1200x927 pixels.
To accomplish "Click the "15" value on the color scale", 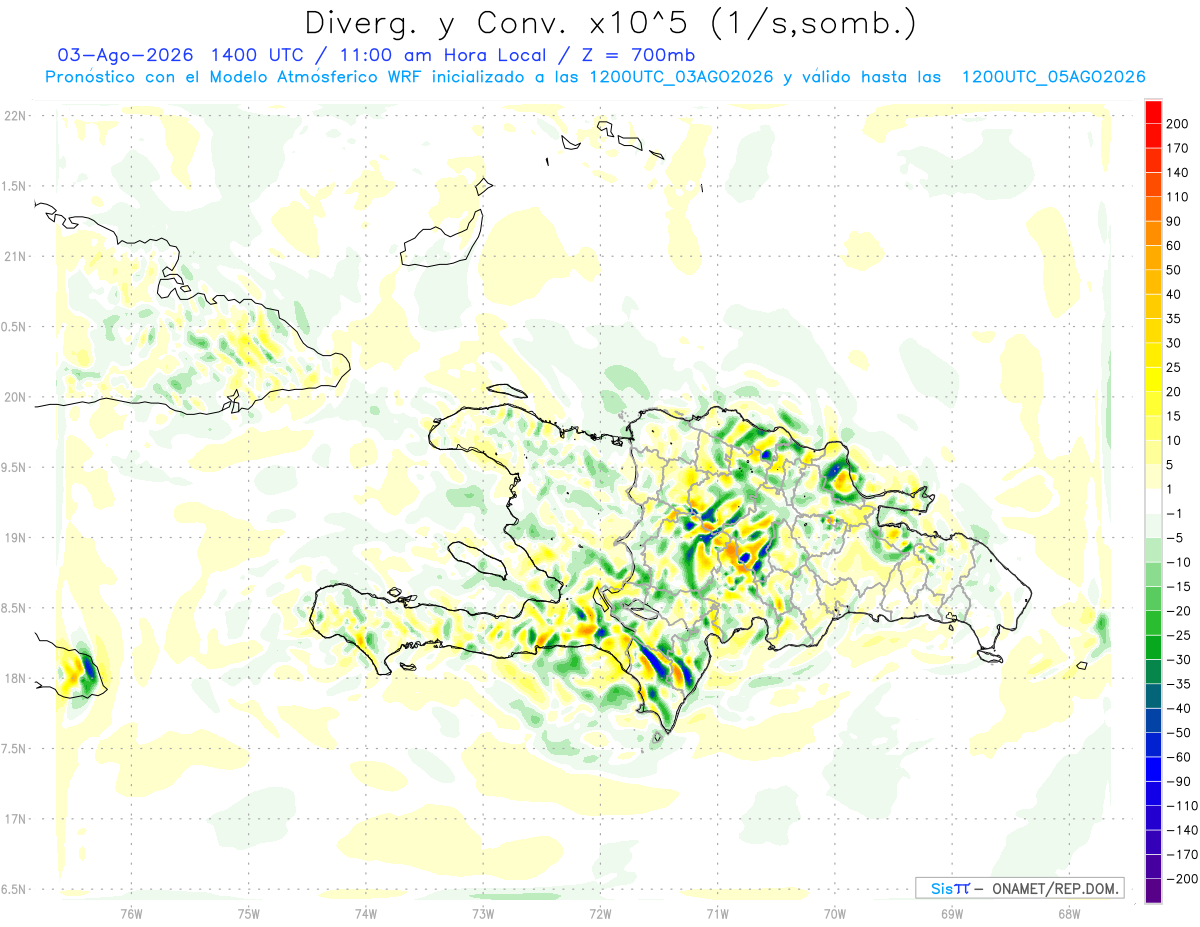I will tap(1175, 416).
